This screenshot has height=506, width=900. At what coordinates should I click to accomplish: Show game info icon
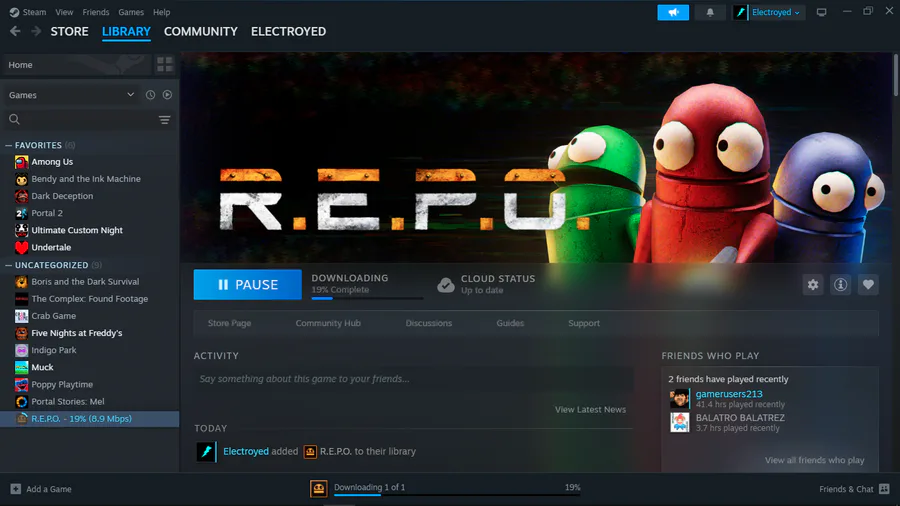point(840,285)
